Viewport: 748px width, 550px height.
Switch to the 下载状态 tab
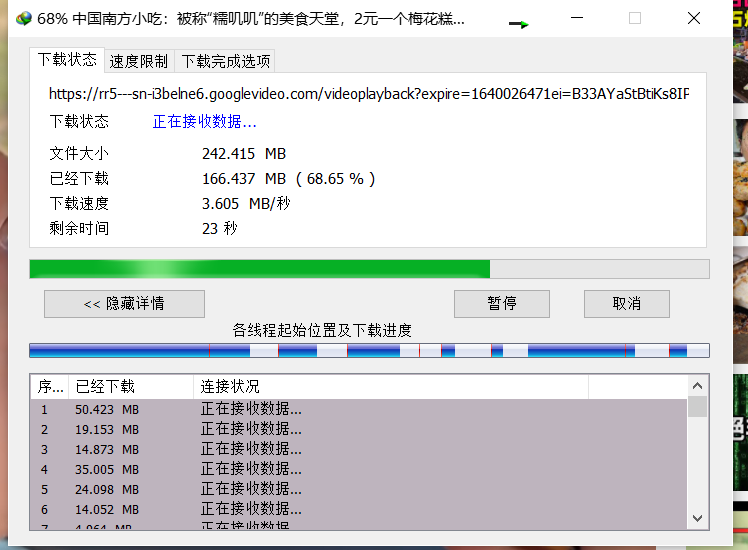tap(67, 60)
